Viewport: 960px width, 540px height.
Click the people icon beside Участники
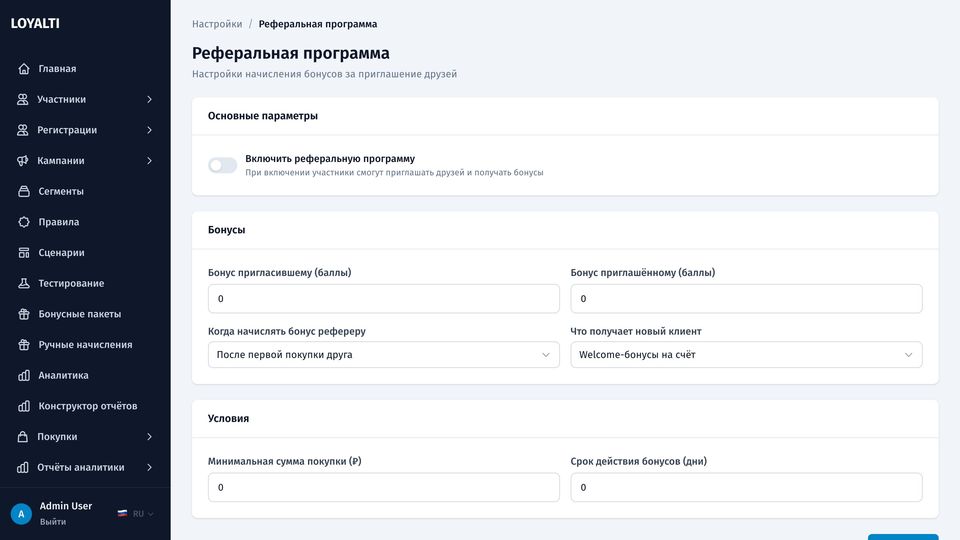coord(23,99)
